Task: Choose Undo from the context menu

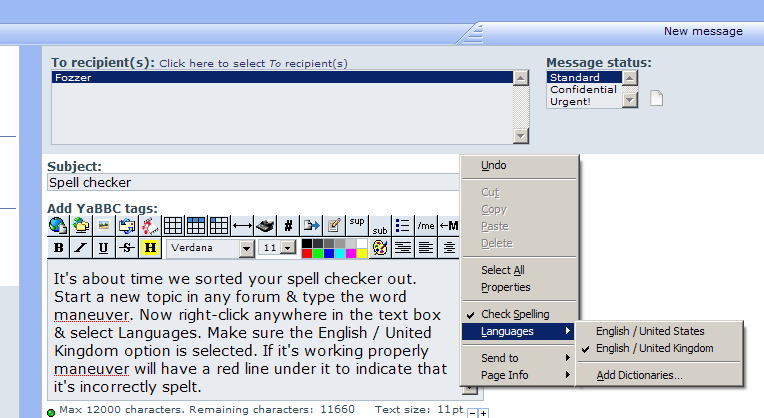Action: click(x=519, y=166)
